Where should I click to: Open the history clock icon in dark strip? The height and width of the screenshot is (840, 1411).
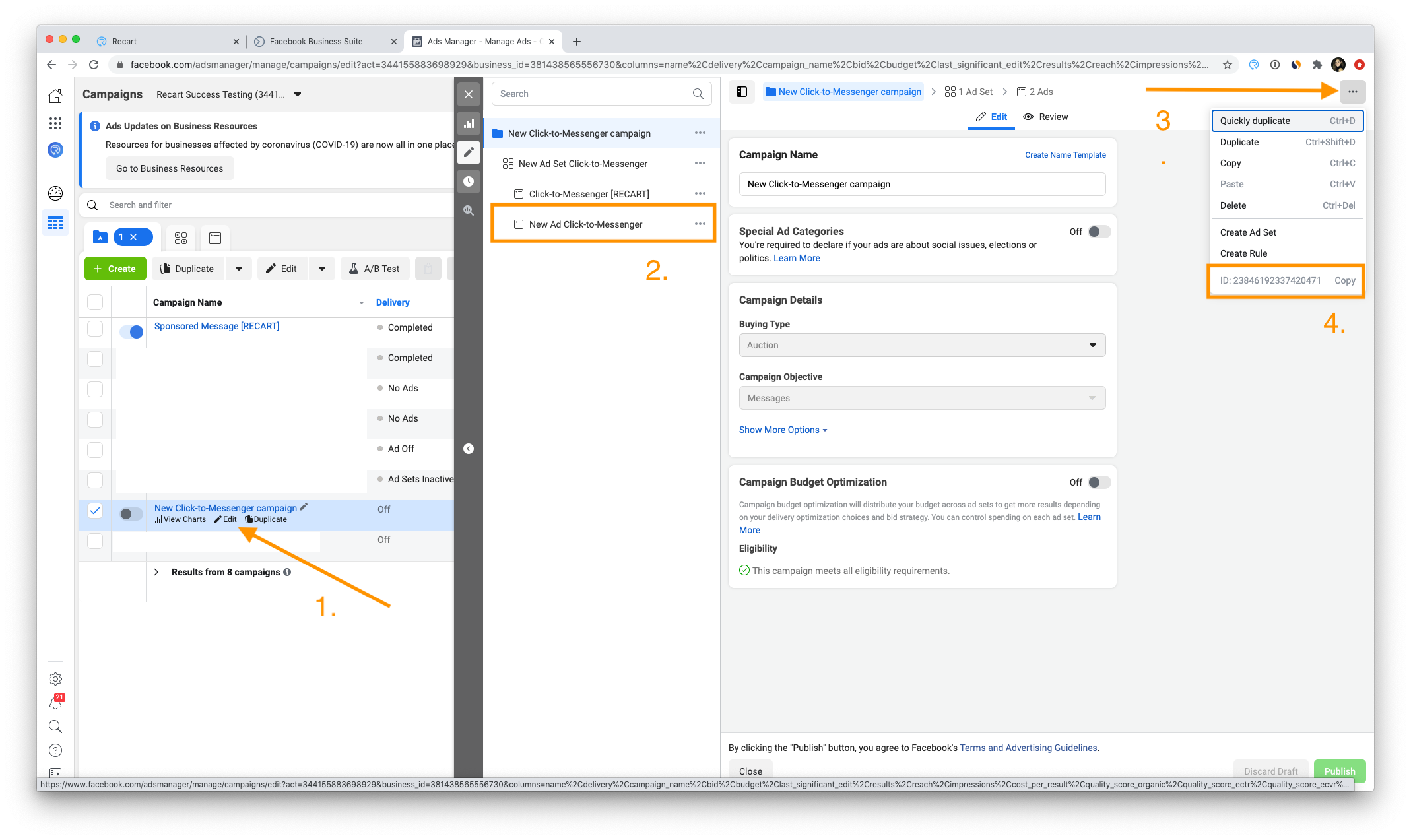pos(469,181)
